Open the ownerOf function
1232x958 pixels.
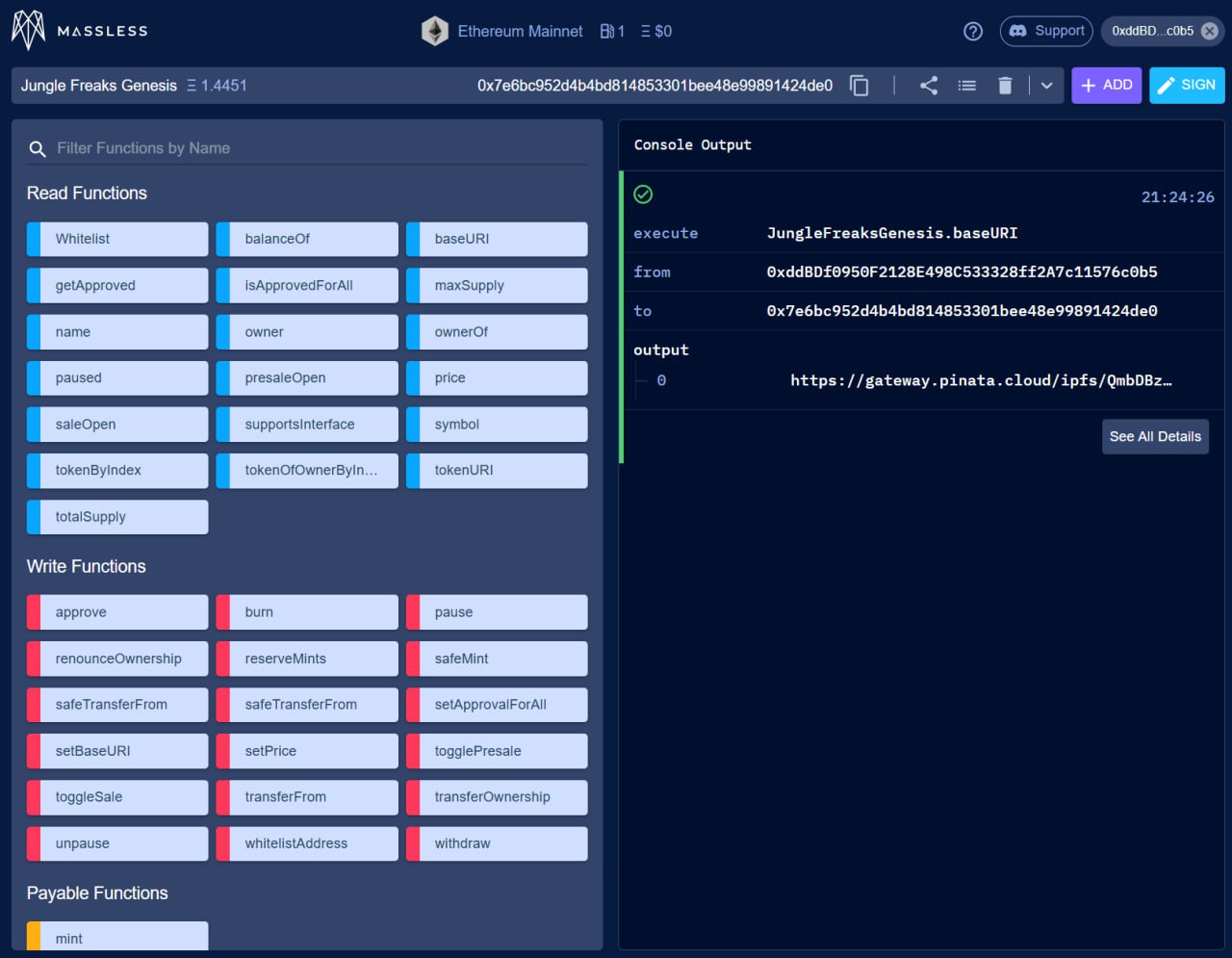point(497,331)
